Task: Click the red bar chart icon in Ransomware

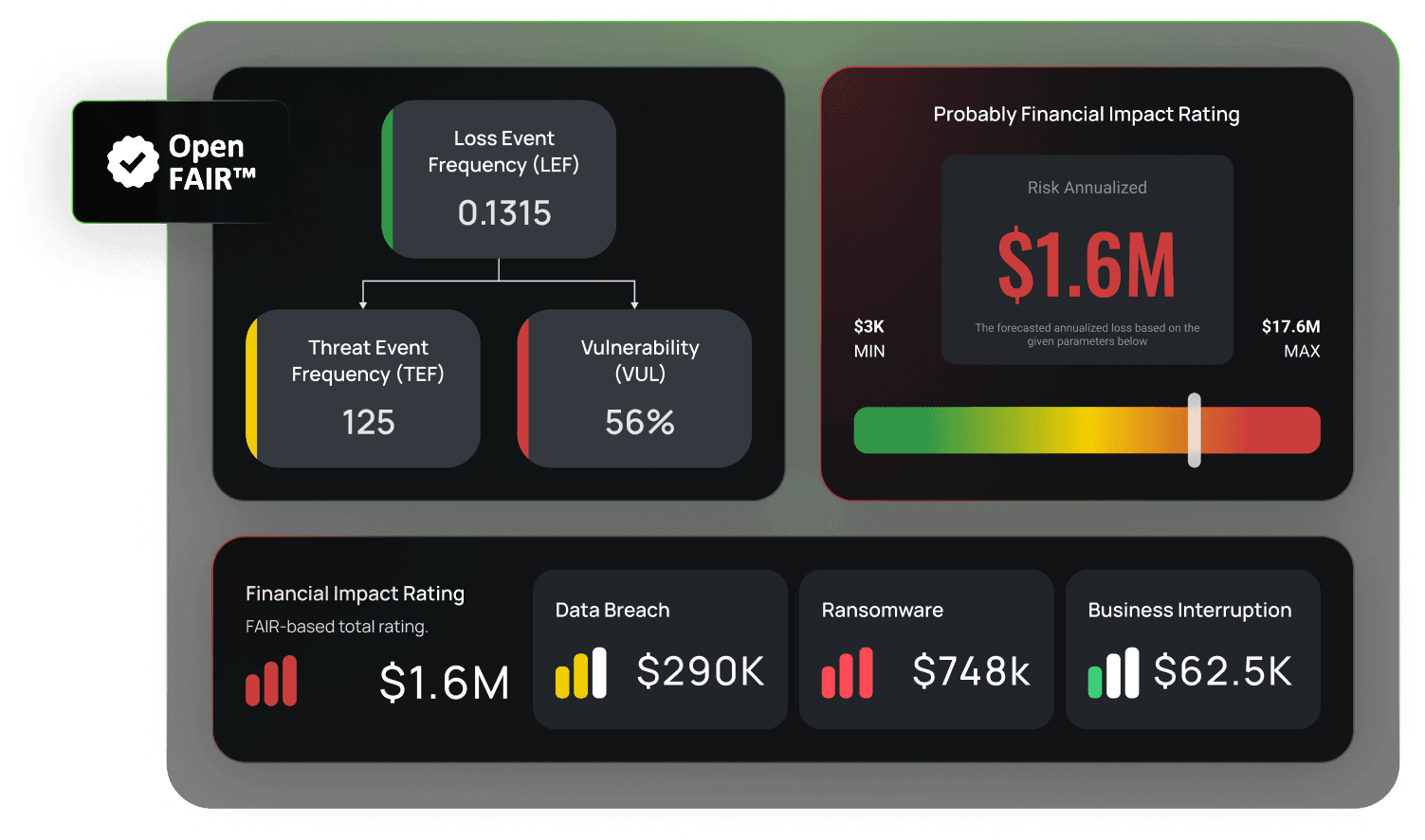Action: tap(847, 673)
